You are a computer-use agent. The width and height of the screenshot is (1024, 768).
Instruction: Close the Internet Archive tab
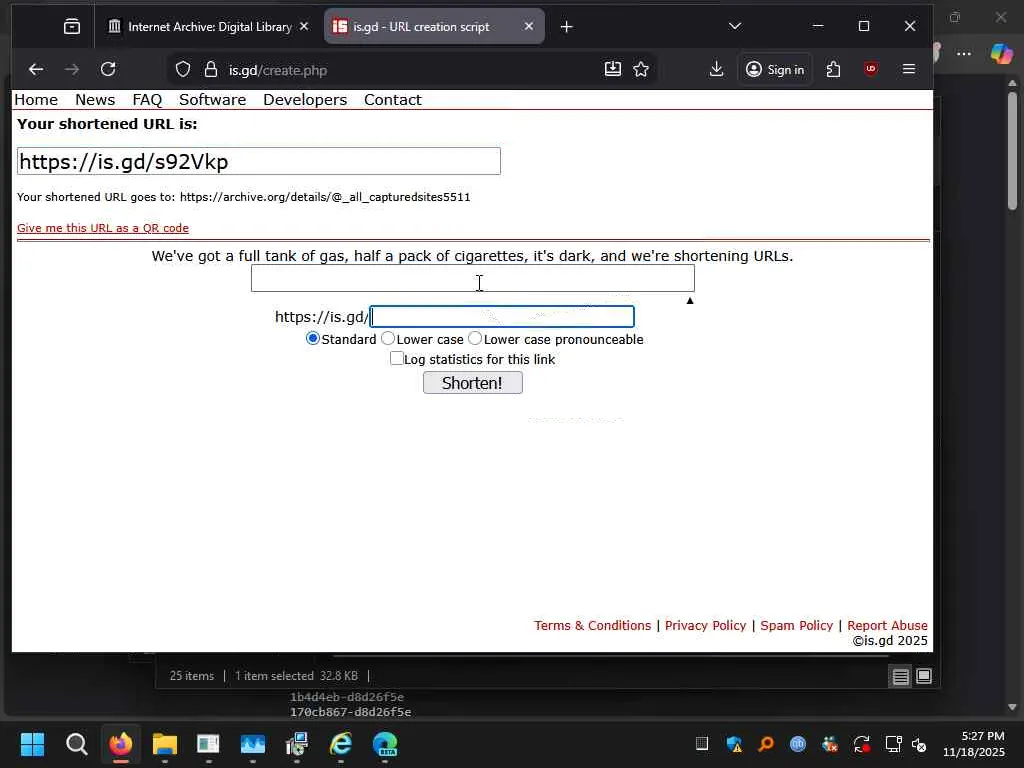(x=304, y=26)
